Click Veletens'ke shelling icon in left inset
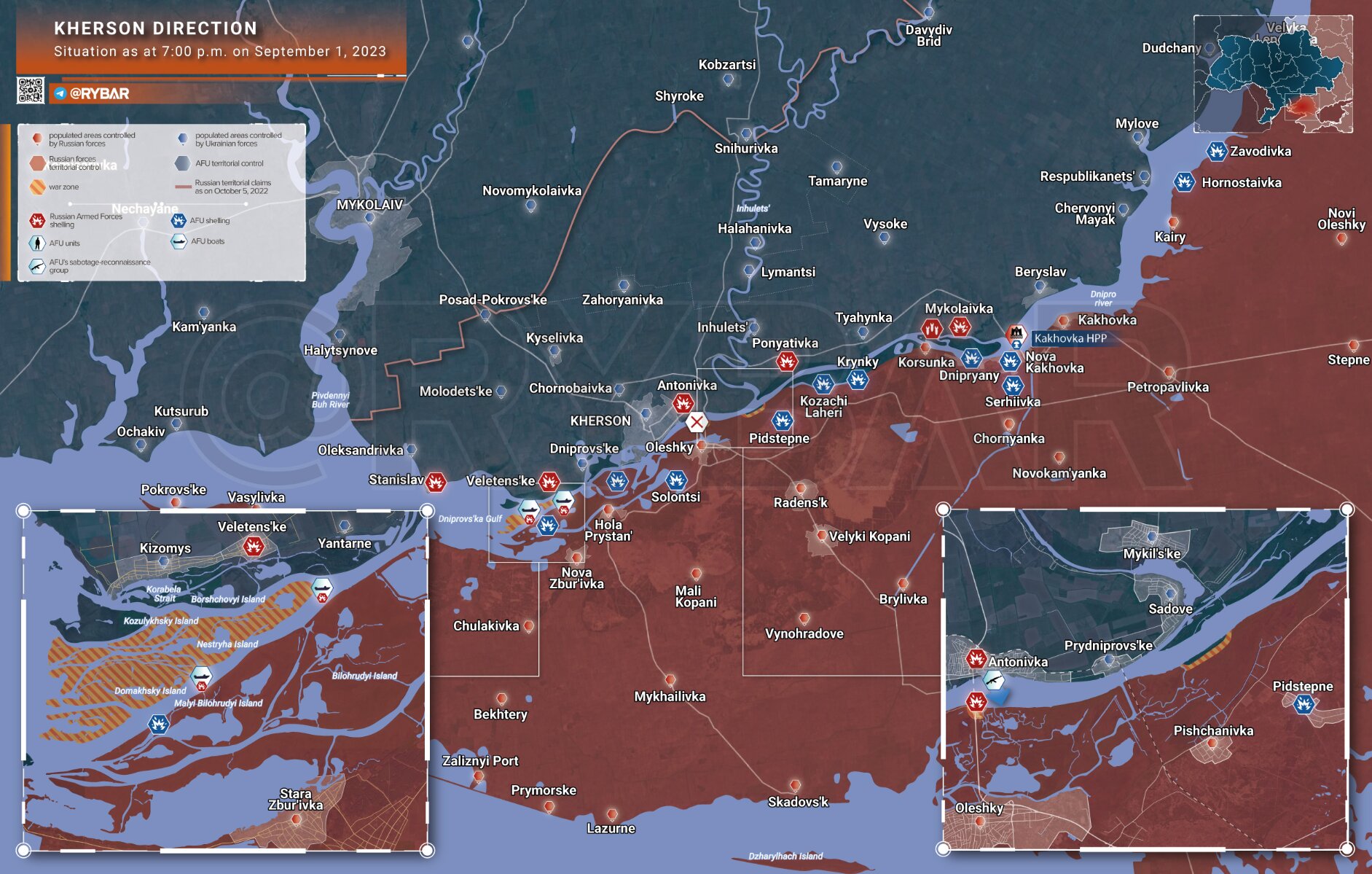The image size is (1372, 874). (x=254, y=546)
